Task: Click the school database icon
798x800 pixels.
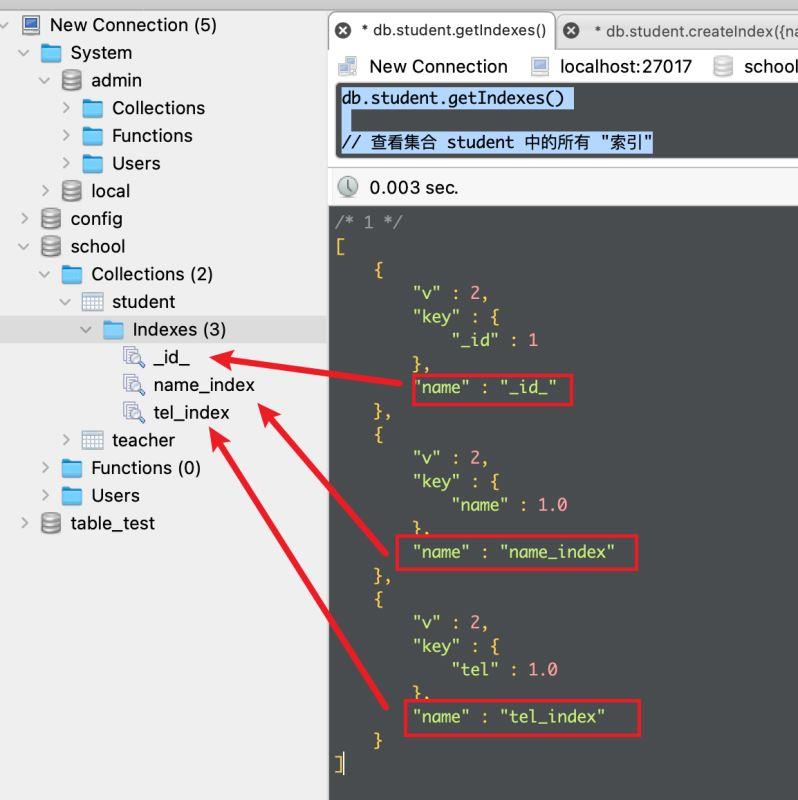Action: click(x=51, y=246)
